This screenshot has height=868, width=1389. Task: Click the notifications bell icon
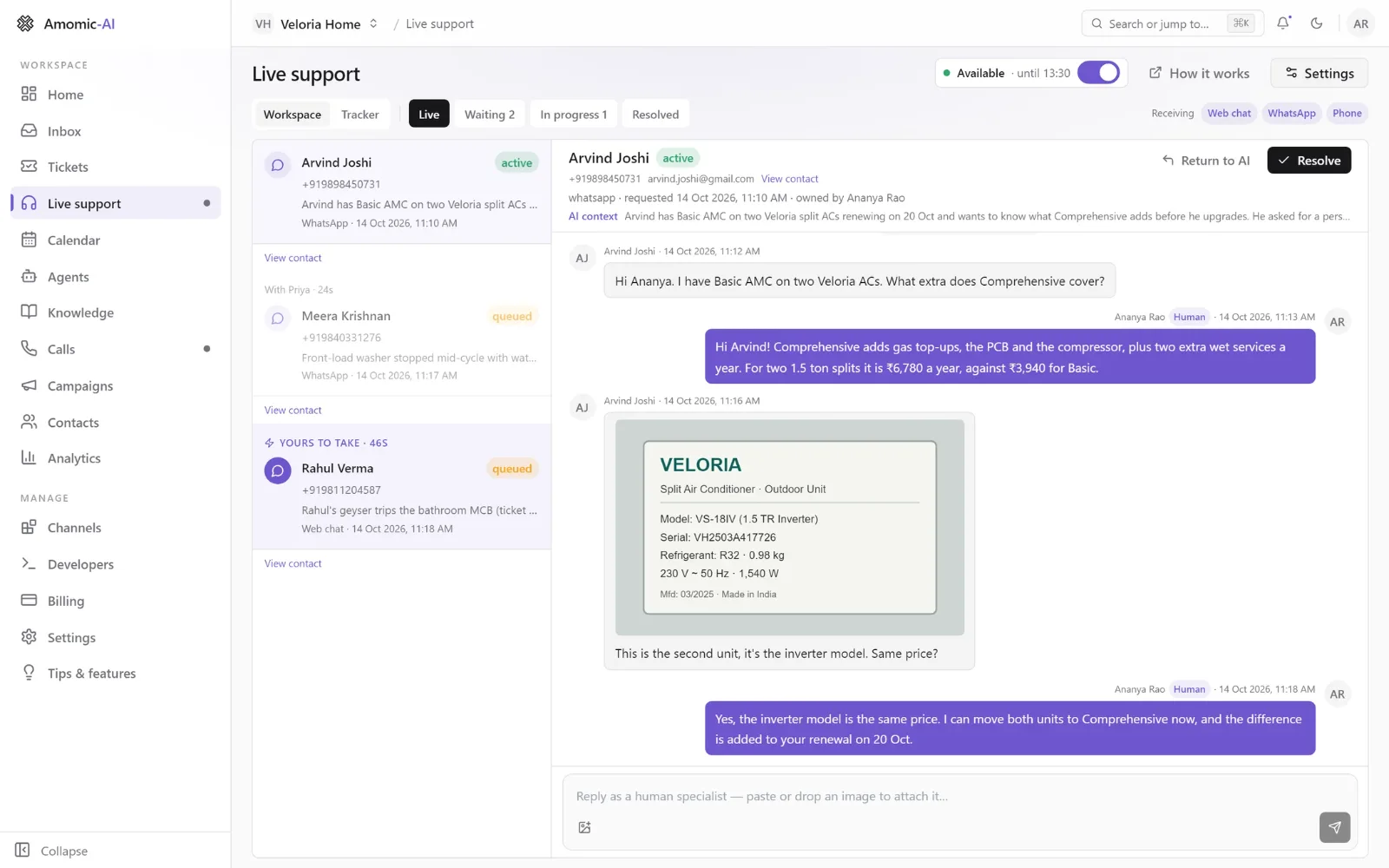pyautogui.click(x=1283, y=23)
